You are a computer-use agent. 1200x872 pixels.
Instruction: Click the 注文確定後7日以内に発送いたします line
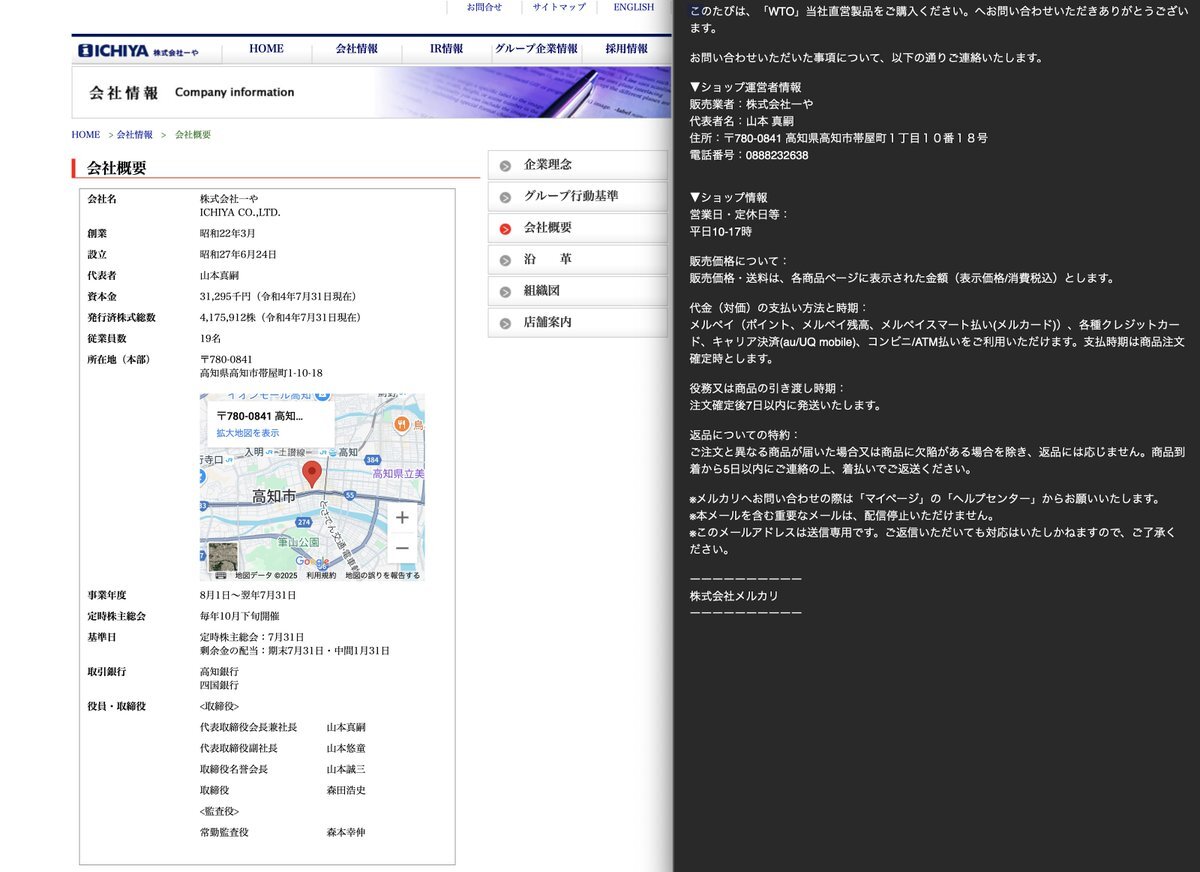tap(785, 405)
